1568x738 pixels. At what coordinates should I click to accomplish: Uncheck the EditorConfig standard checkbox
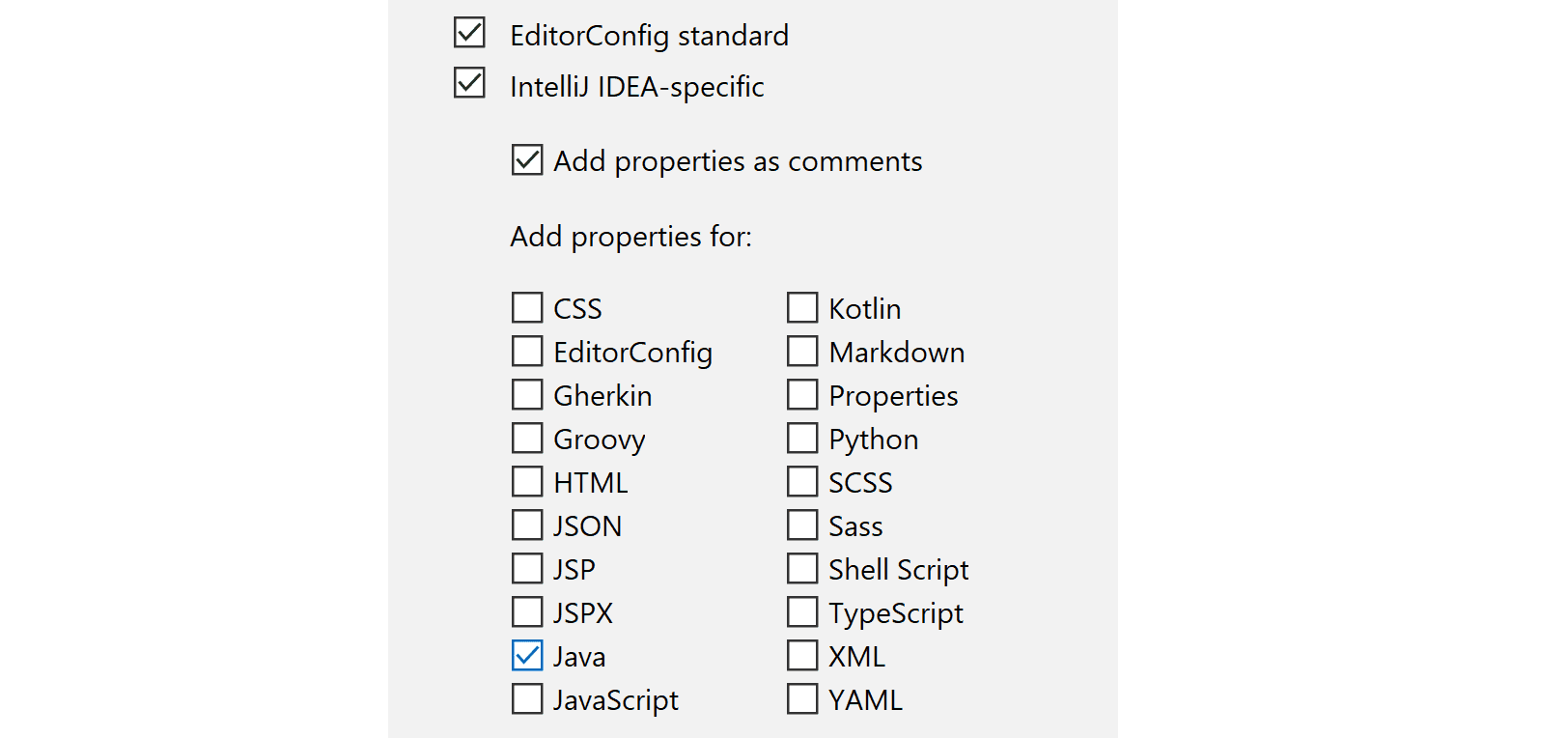pos(469,33)
